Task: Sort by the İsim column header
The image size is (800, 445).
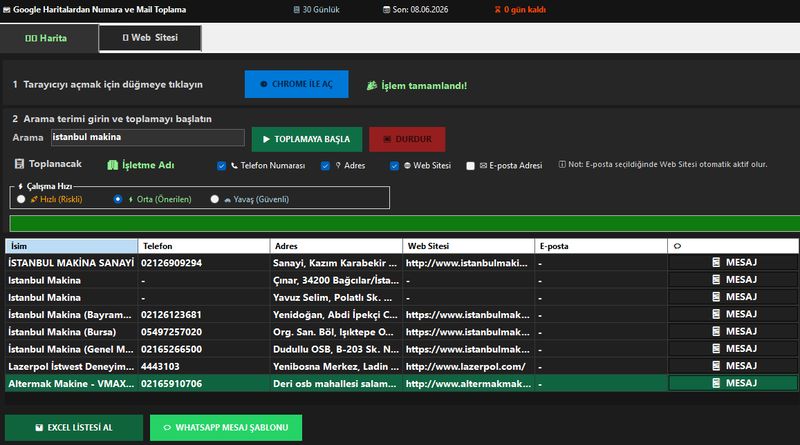Action: 71,246
